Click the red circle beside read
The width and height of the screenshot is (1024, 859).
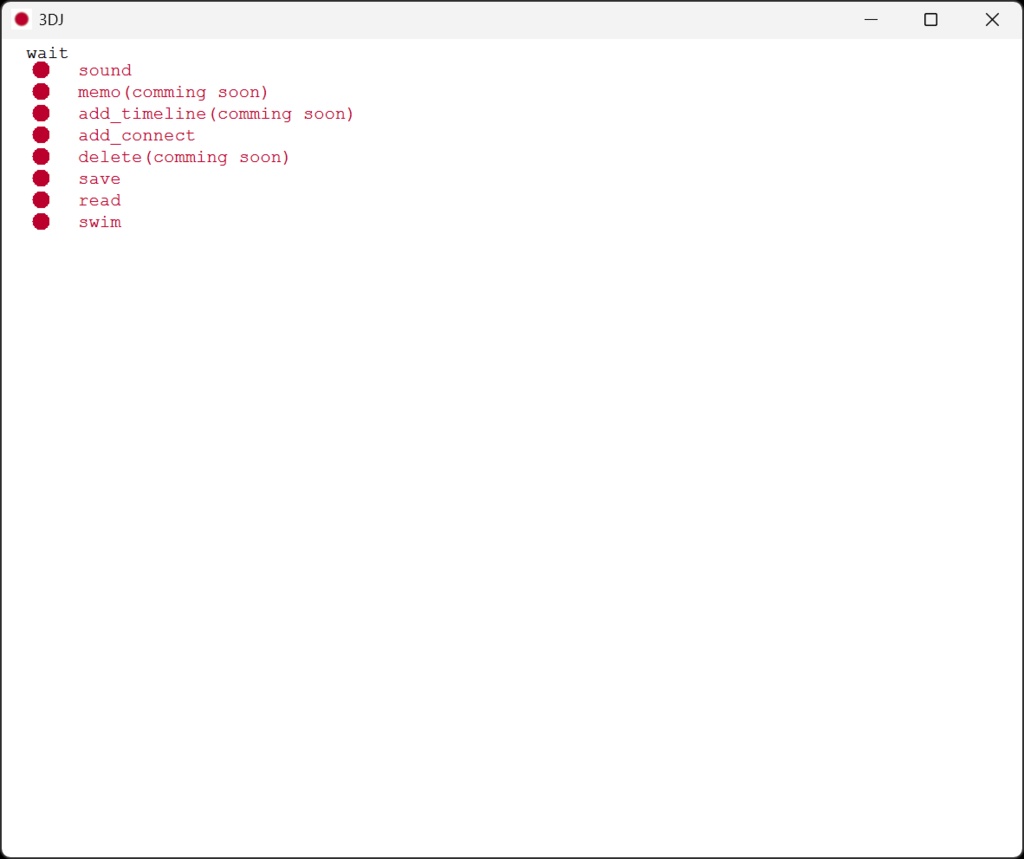41,199
